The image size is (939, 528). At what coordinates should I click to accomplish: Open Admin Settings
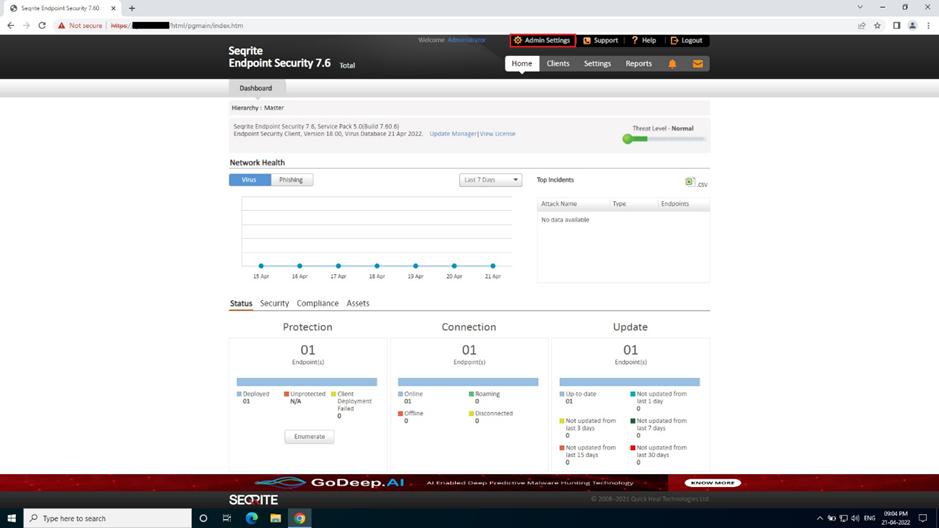pyautogui.click(x=542, y=41)
